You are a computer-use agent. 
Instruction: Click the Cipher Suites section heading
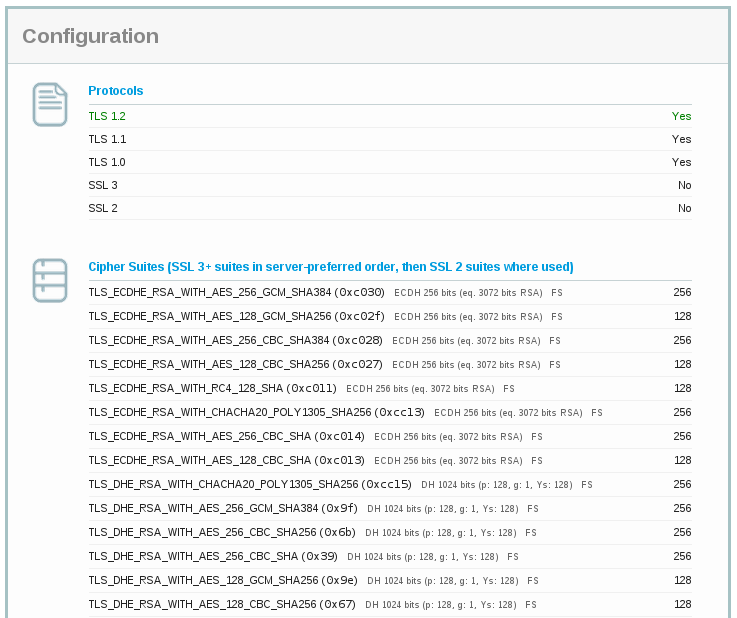331,267
